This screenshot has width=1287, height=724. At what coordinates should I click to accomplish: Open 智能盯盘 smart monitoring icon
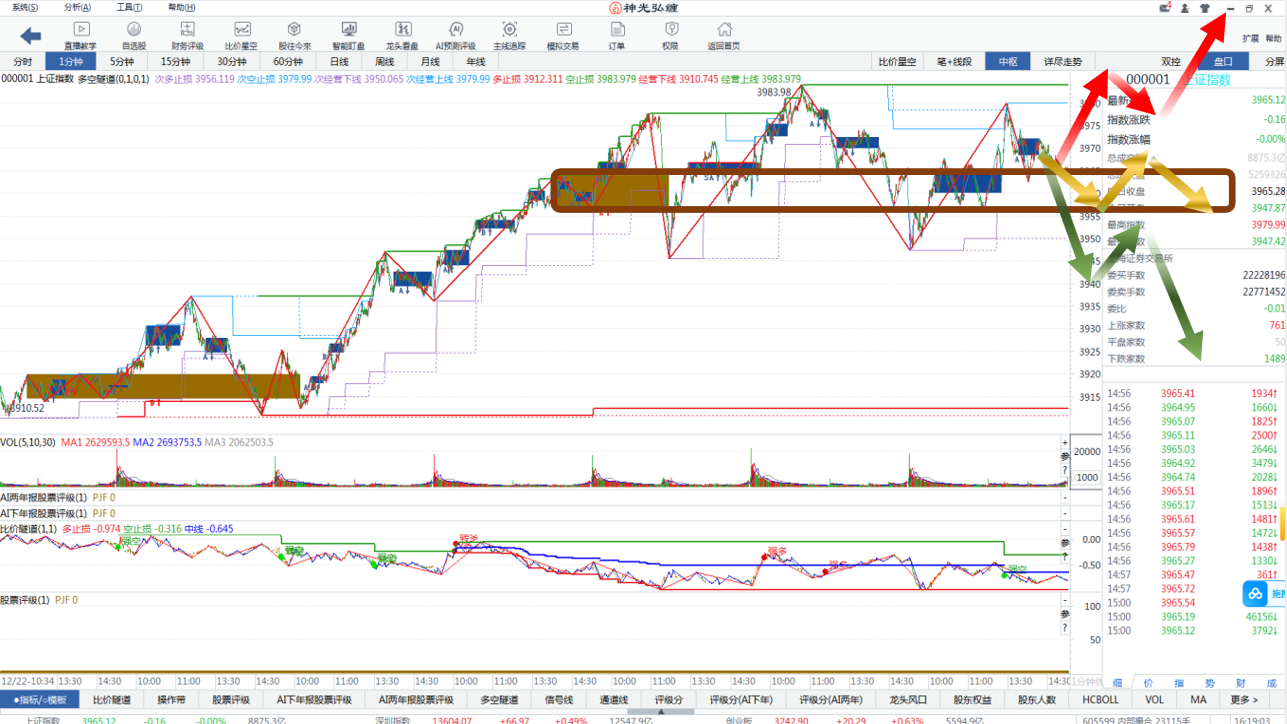pyautogui.click(x=349, y=36)
